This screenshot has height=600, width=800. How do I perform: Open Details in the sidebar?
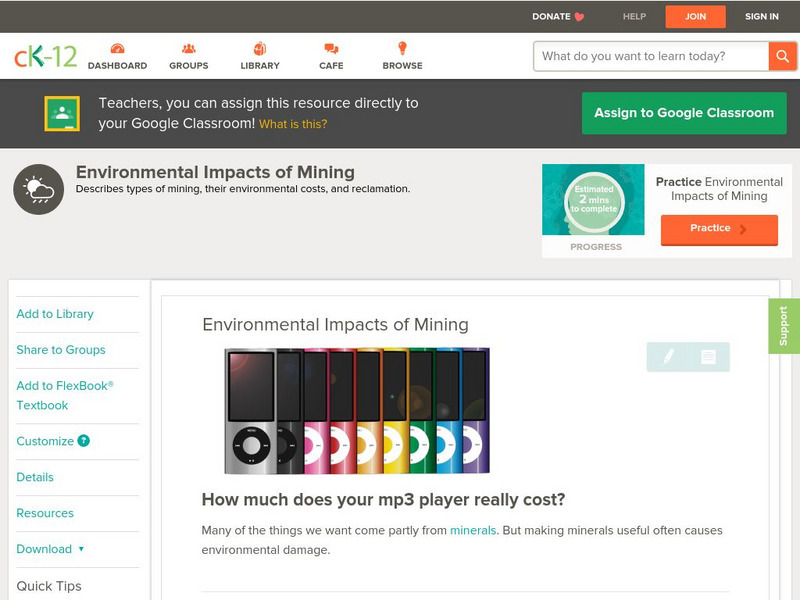click(35, 477)
